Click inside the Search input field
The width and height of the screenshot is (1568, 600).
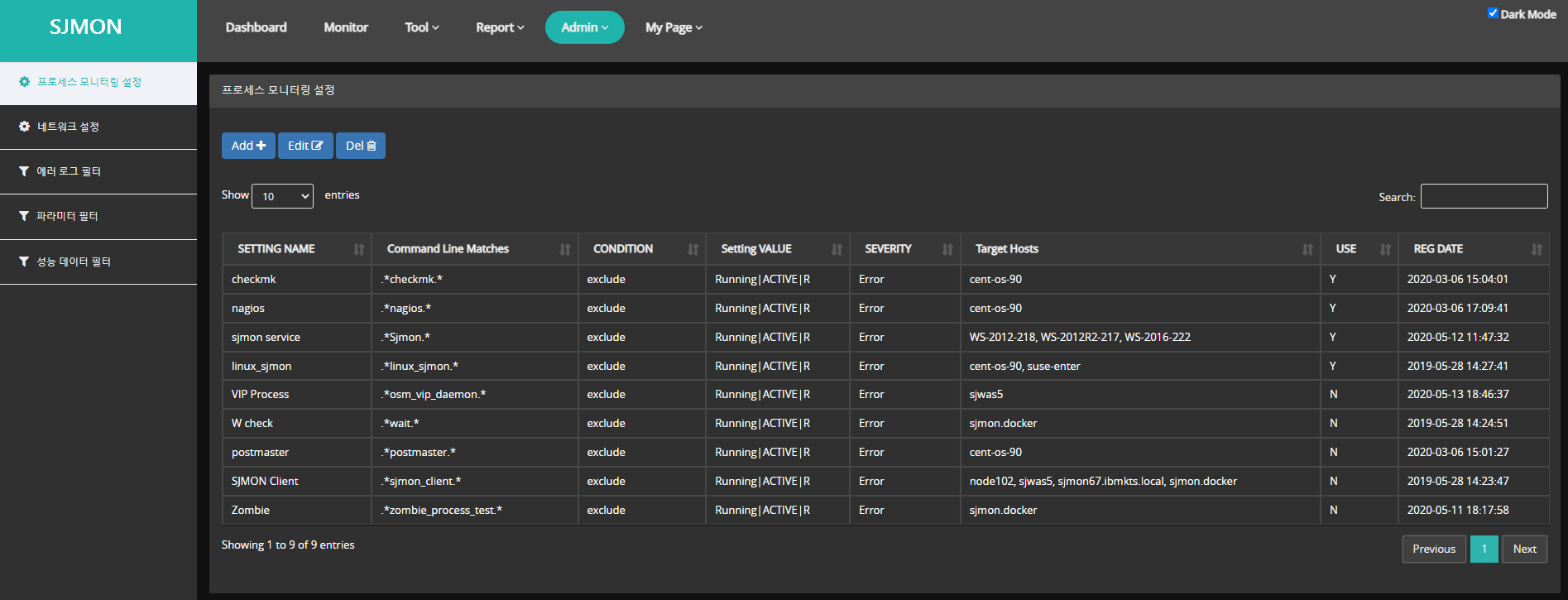point(1484,196)
